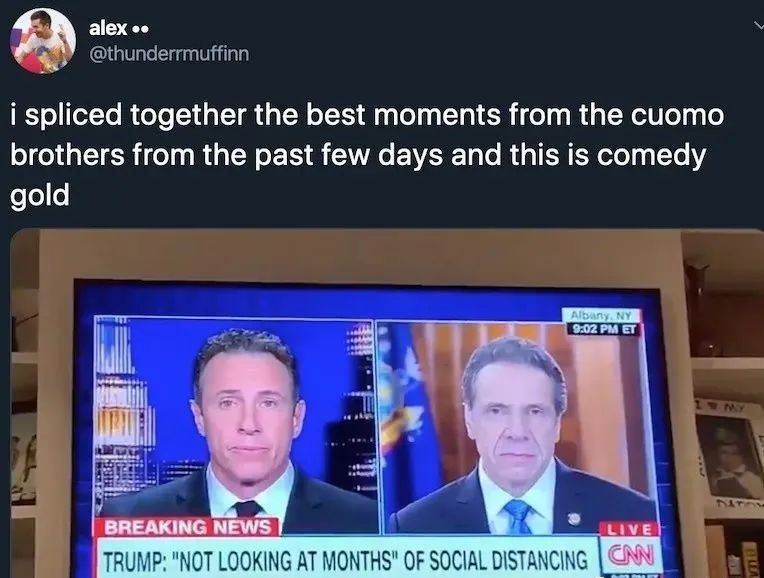
Task: Open the @thunderrmuffinn handle link
Action: click(169, 54)
